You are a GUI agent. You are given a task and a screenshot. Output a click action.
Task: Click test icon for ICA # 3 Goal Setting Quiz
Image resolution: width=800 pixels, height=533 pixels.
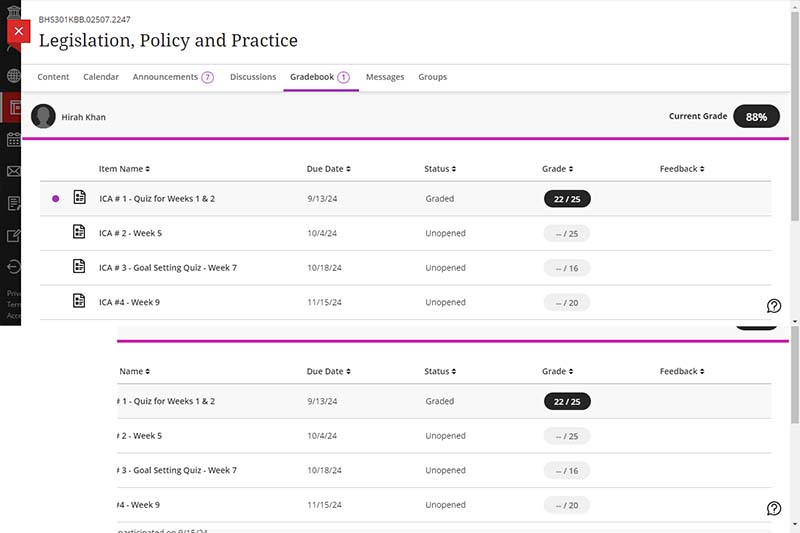coord(79,266)
